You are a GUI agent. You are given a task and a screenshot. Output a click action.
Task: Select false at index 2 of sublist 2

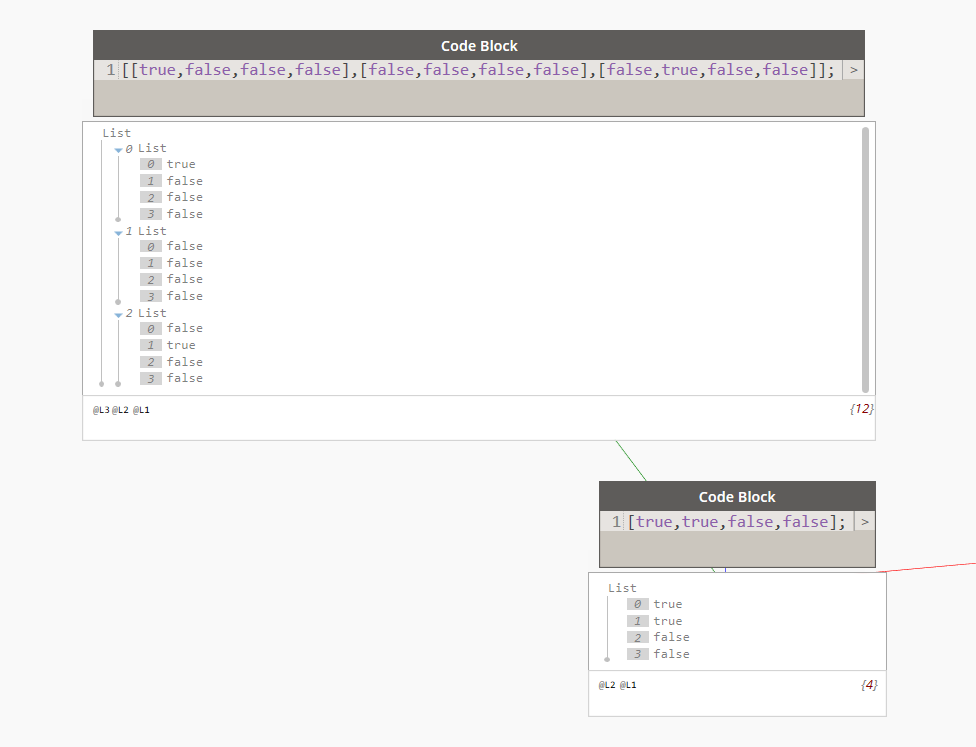point(184,362)
